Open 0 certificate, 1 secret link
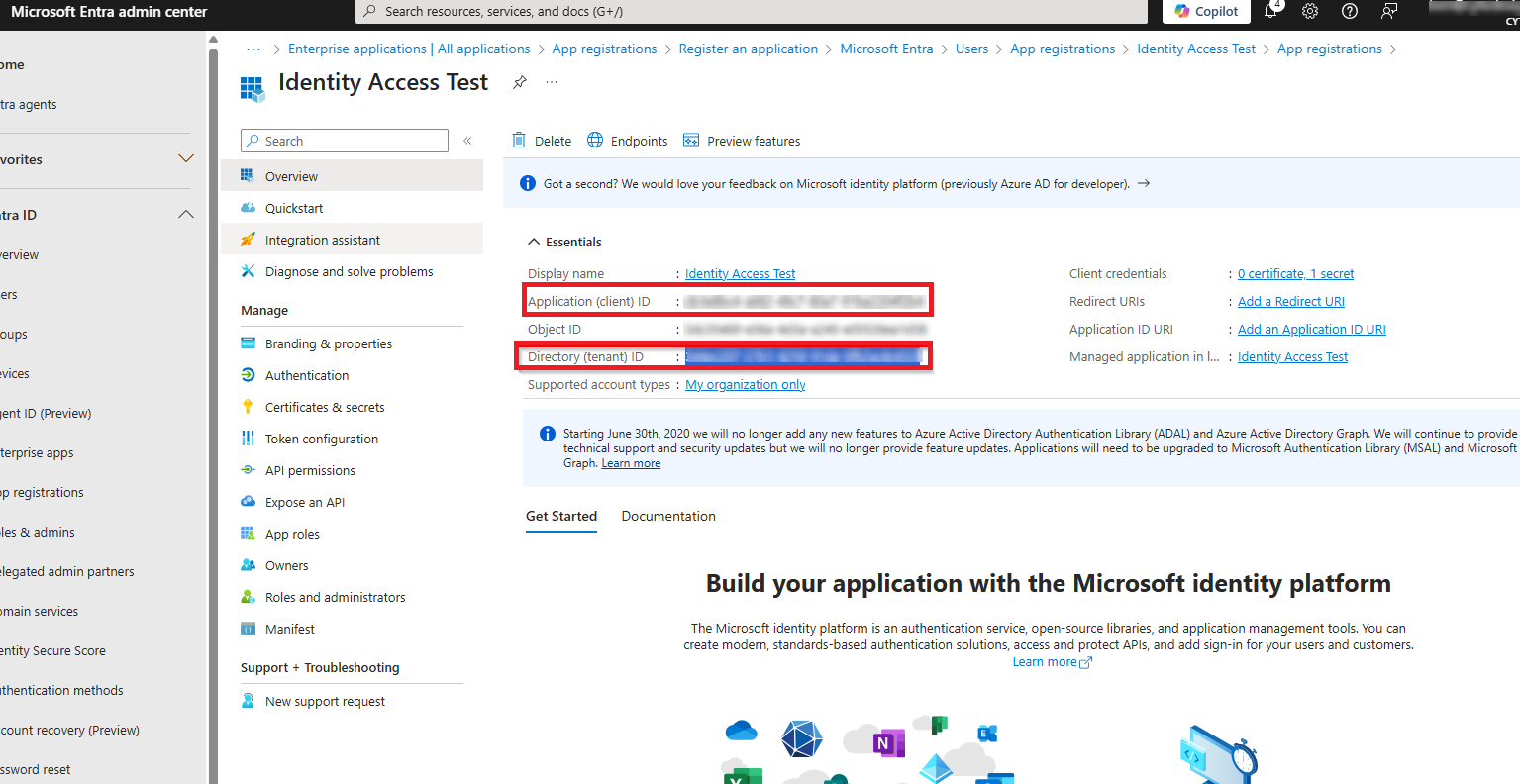 click(1296, 273)
